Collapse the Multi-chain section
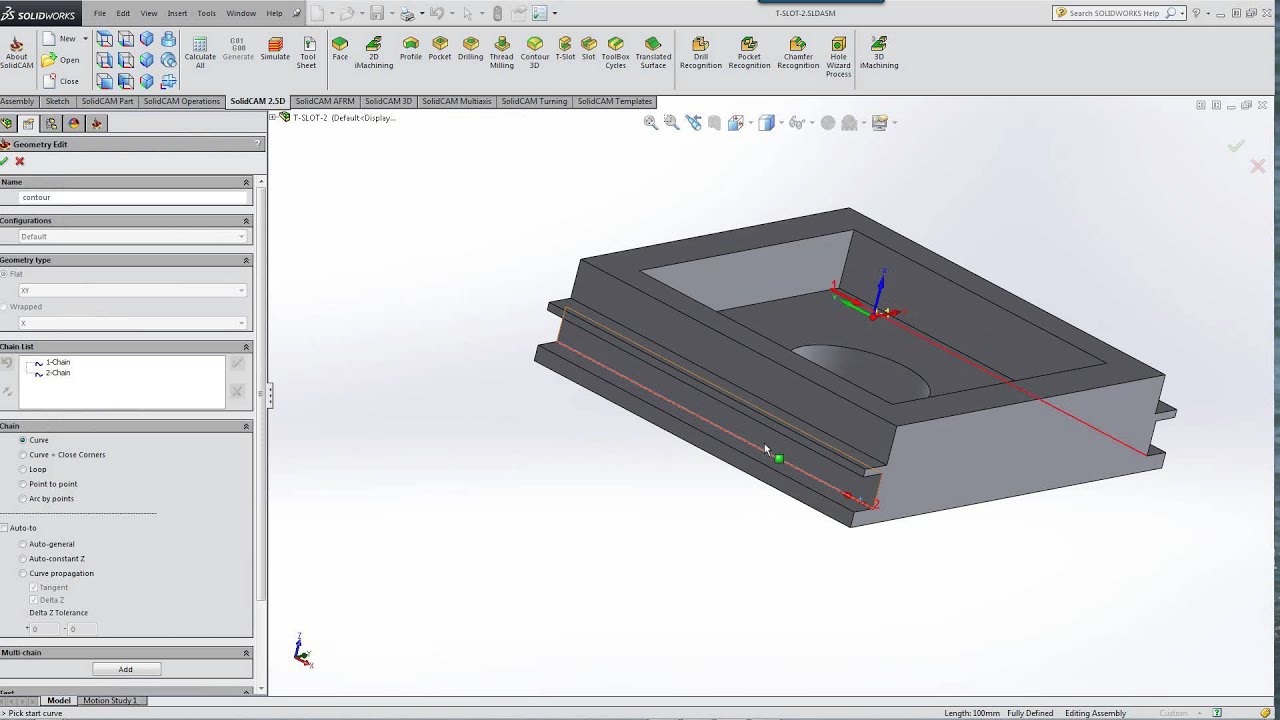The width and height of the screenshot is (1280, 720). click(x=246, y=653)
